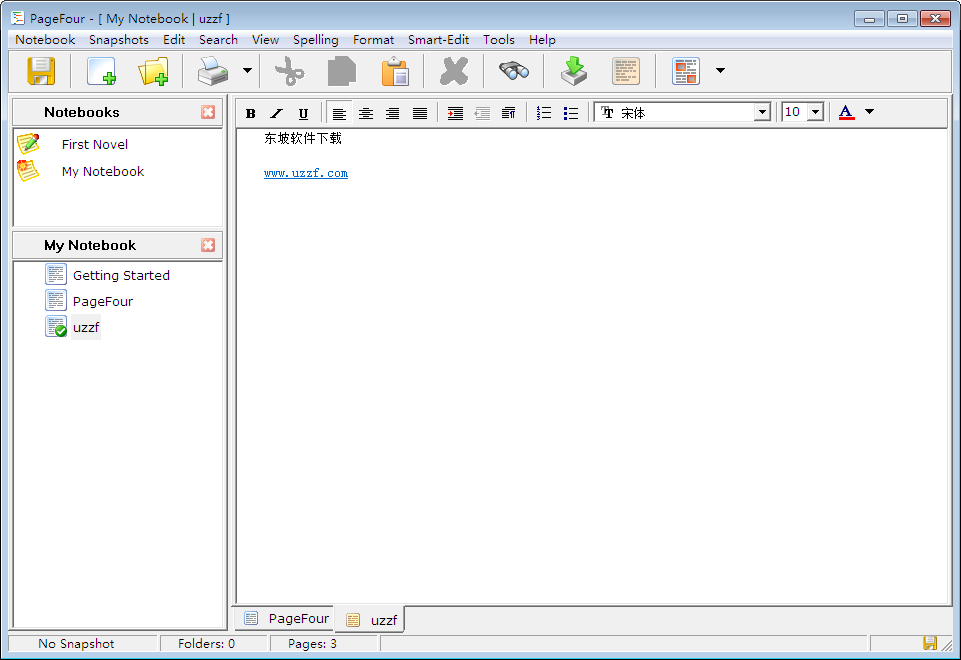The image size is (961, 660).
Task: Open the font size dropdown arrow
Action: coord(815,112)
